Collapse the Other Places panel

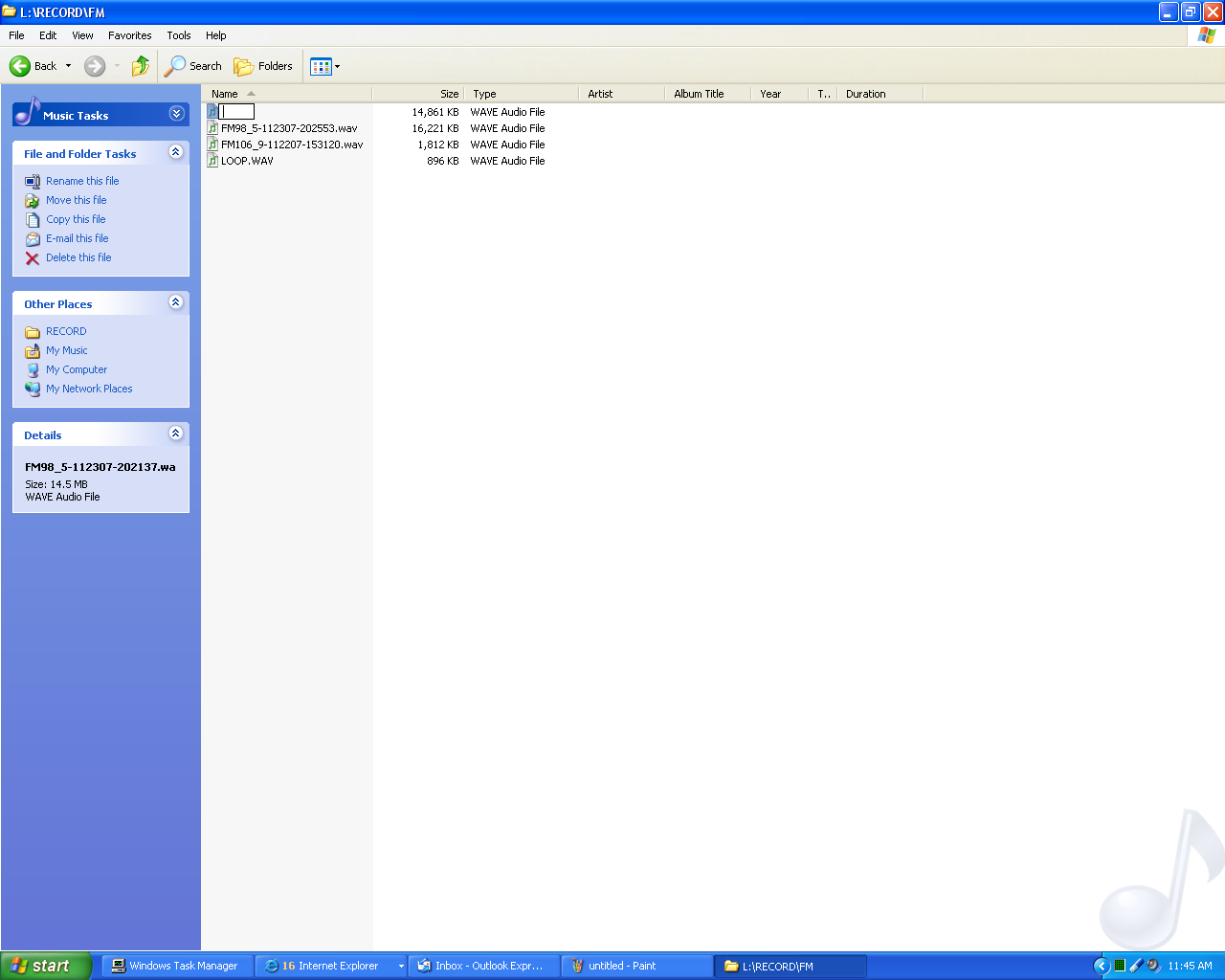pyautogui.click(x=175, y=302)
